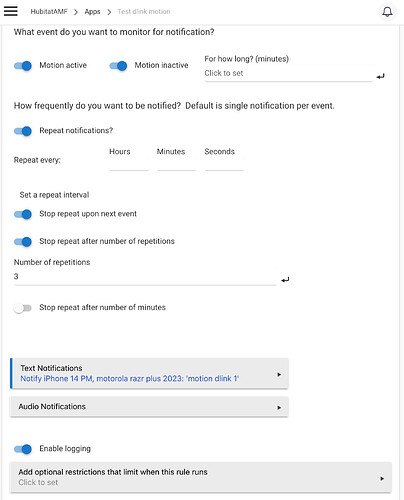This screenshot has height=500, width=404.
Task: Click the Seconds repeat interval field
Action: coord(224,164)
